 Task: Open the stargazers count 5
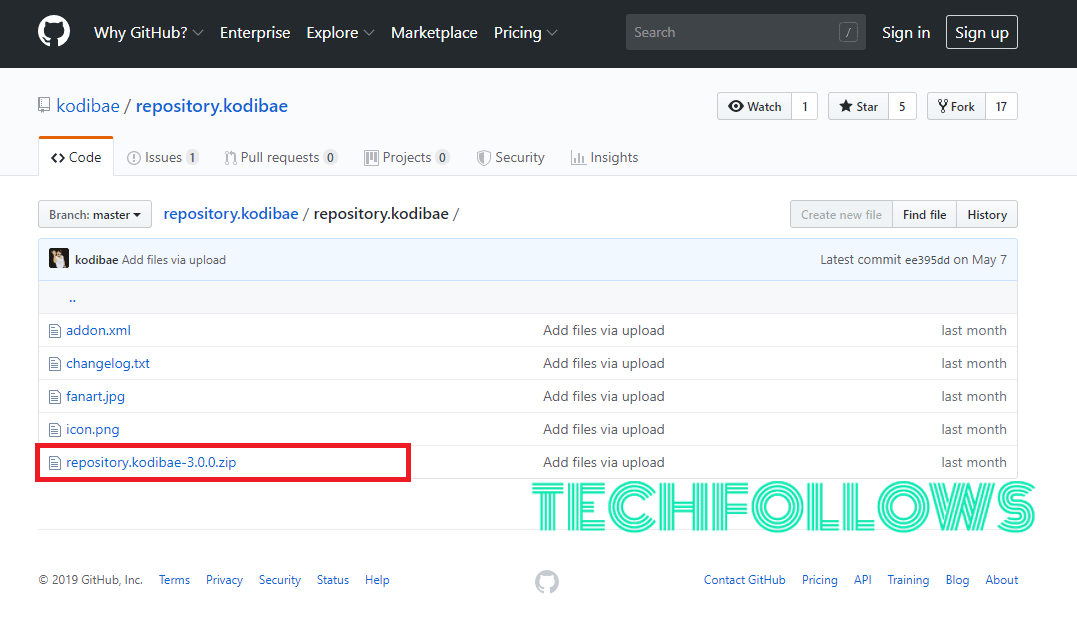903,106
